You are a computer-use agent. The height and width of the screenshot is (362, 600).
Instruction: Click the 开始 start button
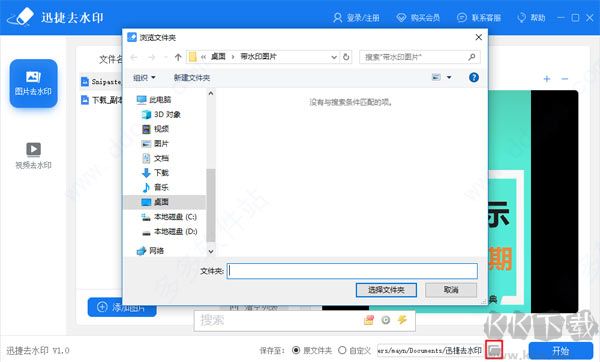click(x=561, y=351)
